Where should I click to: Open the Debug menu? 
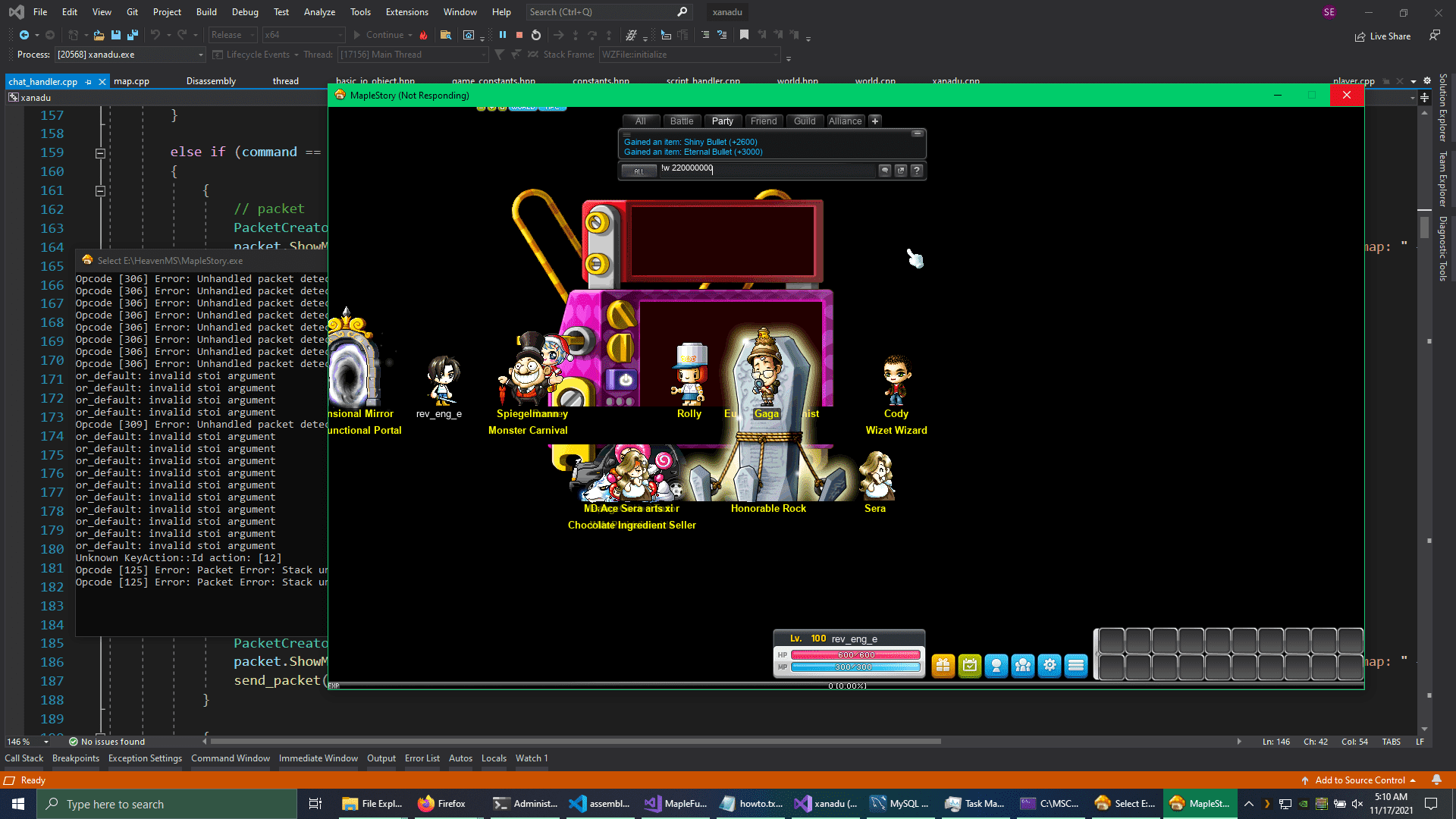[245, 12]
